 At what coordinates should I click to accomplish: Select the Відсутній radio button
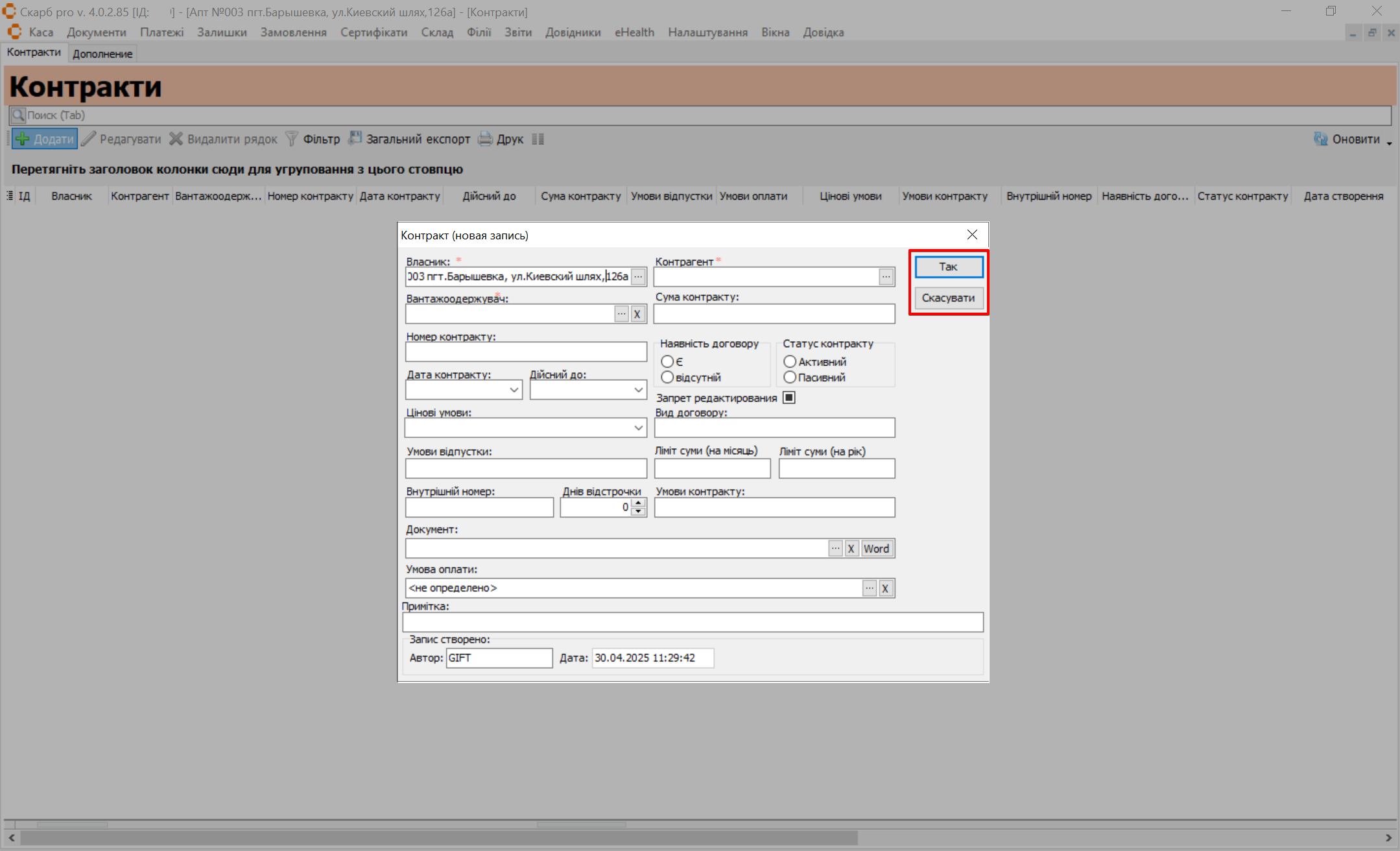pyautogui.click(x=667, y=378)
